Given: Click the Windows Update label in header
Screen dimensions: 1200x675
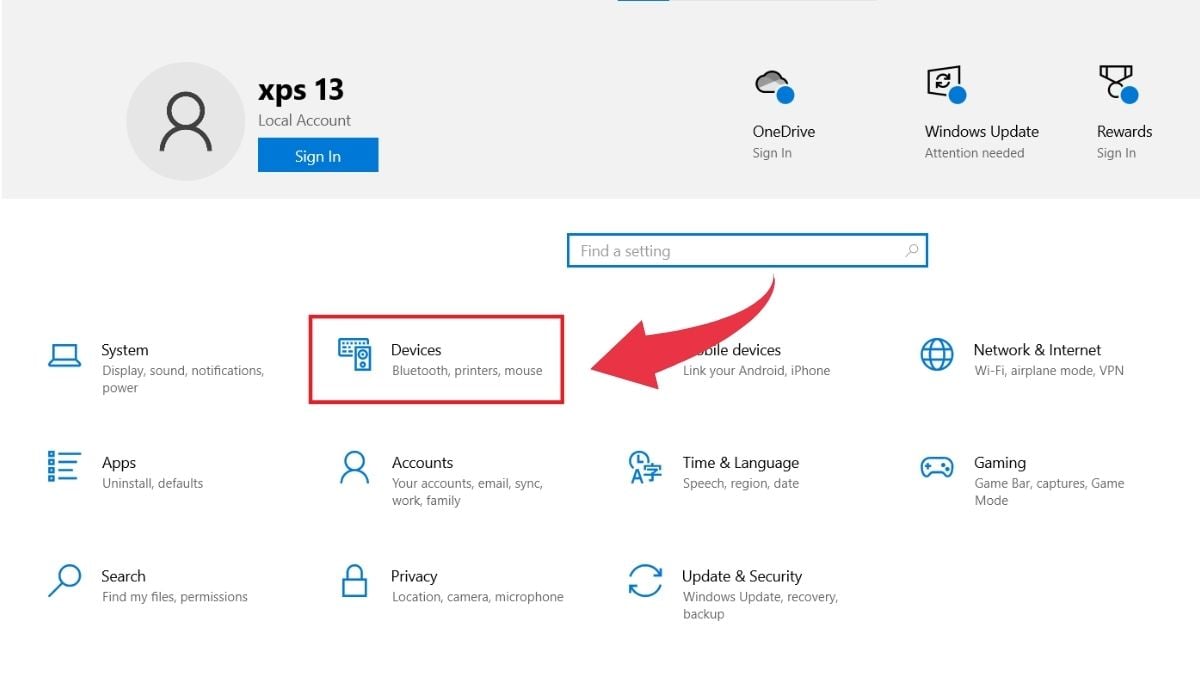Looking at the screenshot, I should (982, 132).
